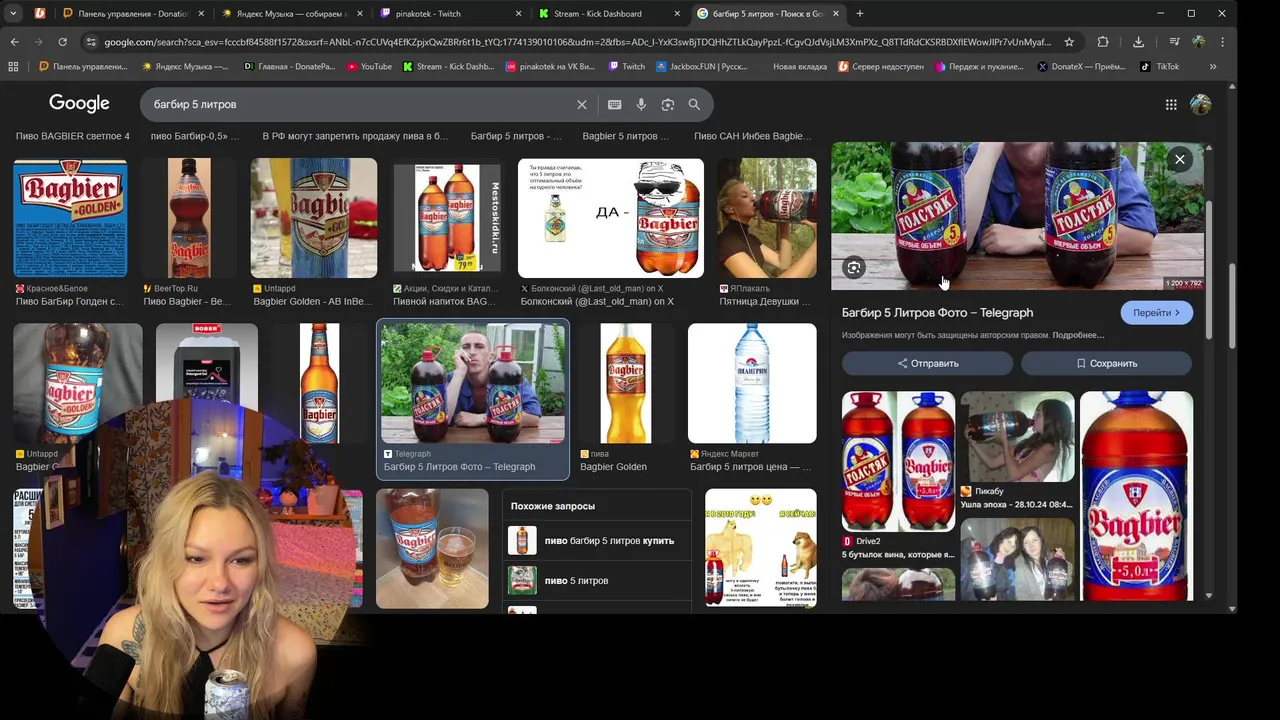Open the Подробнее copyright link
Image resolution: width=1280 pixels, height=720 pixels.
(x=1078, y=335)
